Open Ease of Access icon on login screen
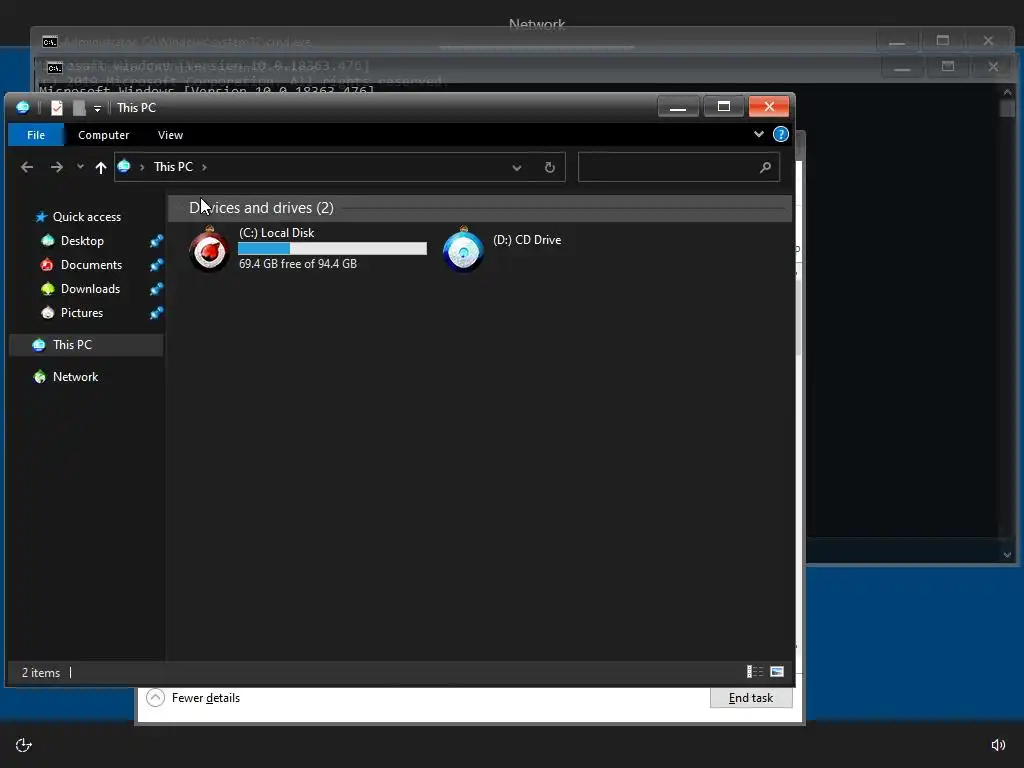 [24, 745]
